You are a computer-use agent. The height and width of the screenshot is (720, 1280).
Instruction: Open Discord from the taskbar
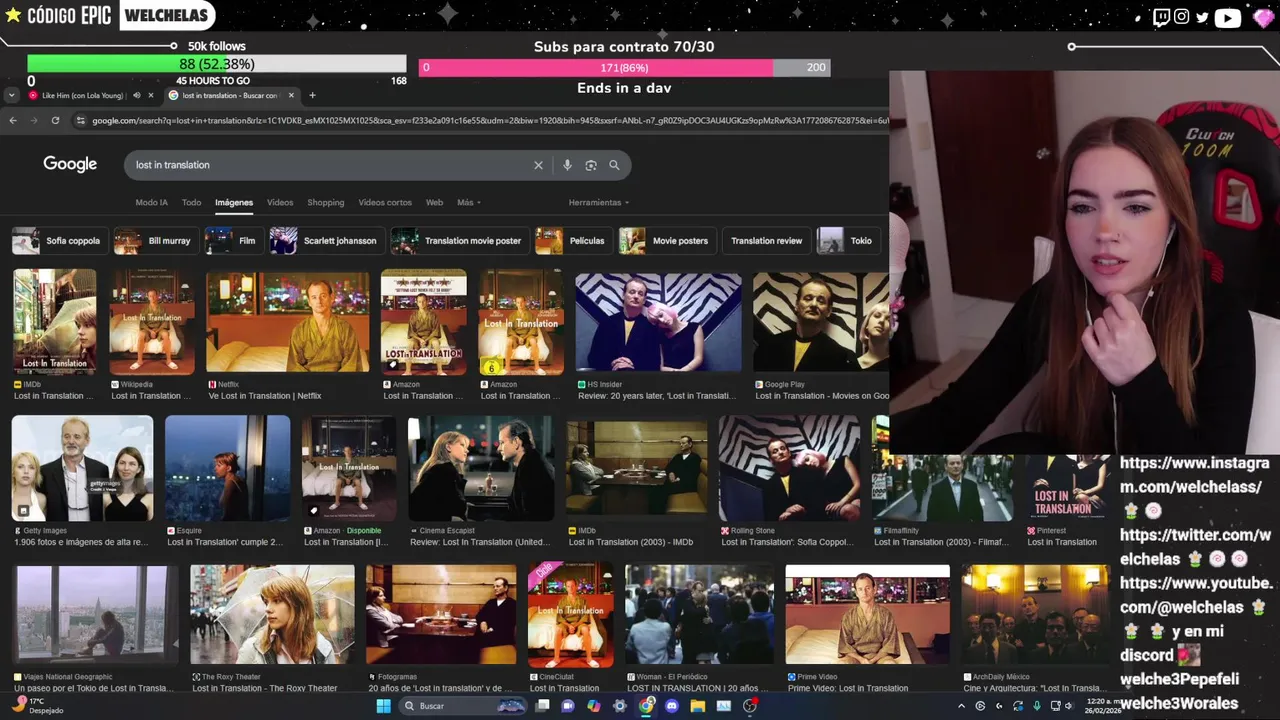[x=672, y=706]
